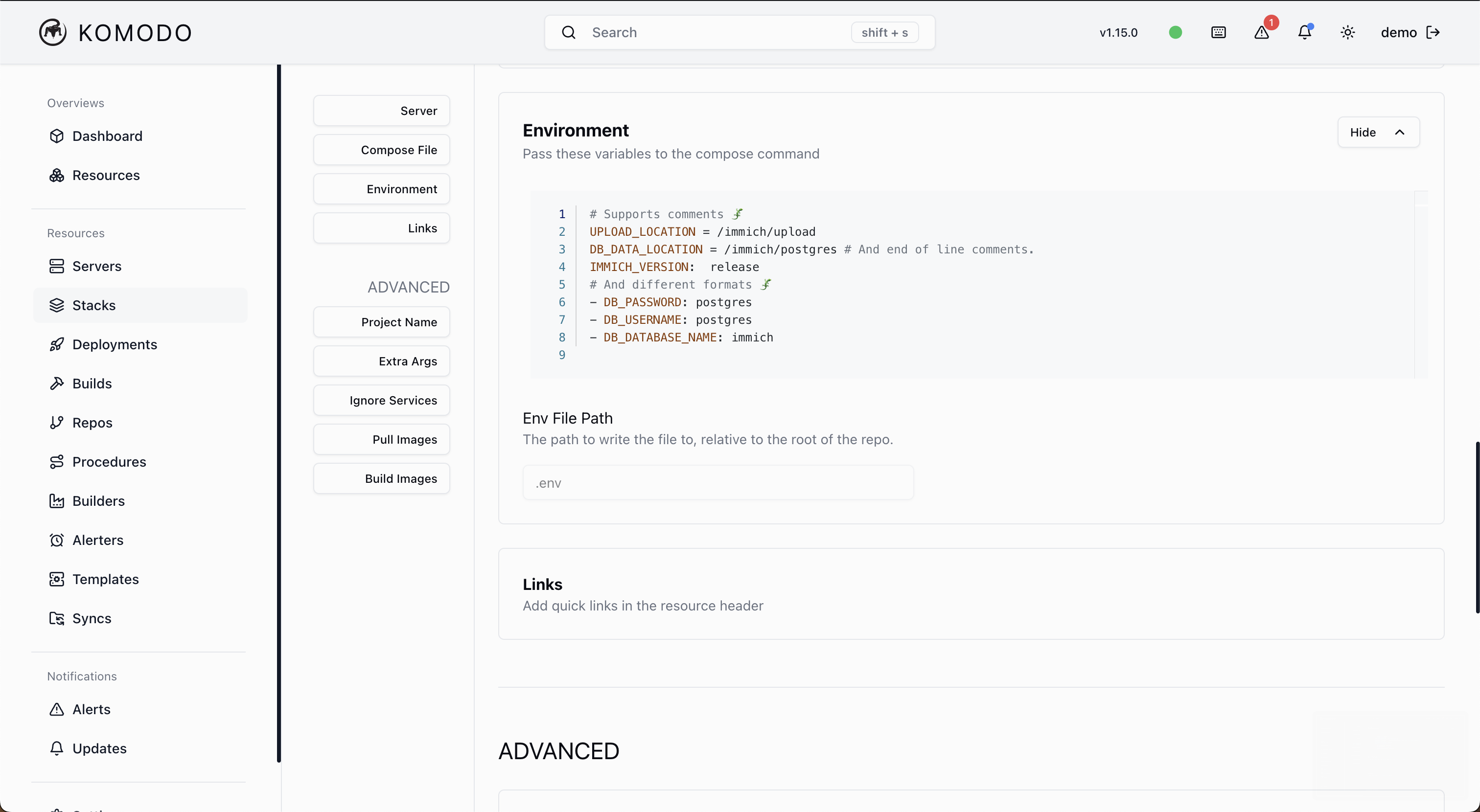Click the green connection status indicator
Screen dimensions: 1480x812
(x=1175, y=33)
